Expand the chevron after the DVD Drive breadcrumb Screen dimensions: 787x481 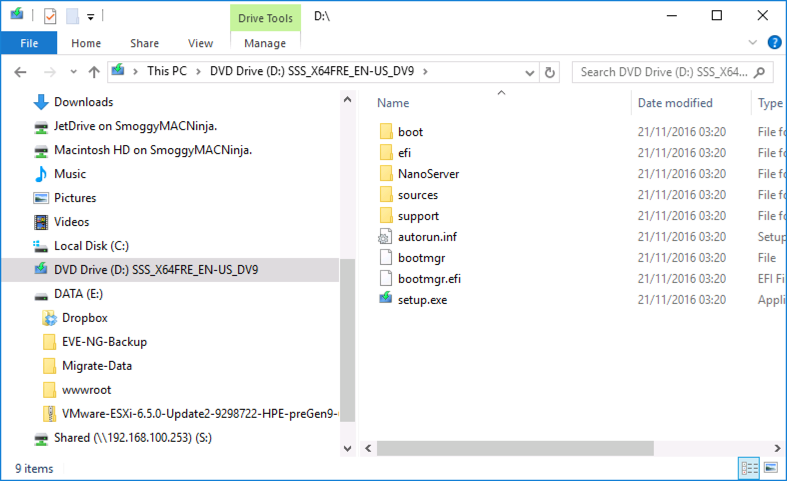[425, 72]
